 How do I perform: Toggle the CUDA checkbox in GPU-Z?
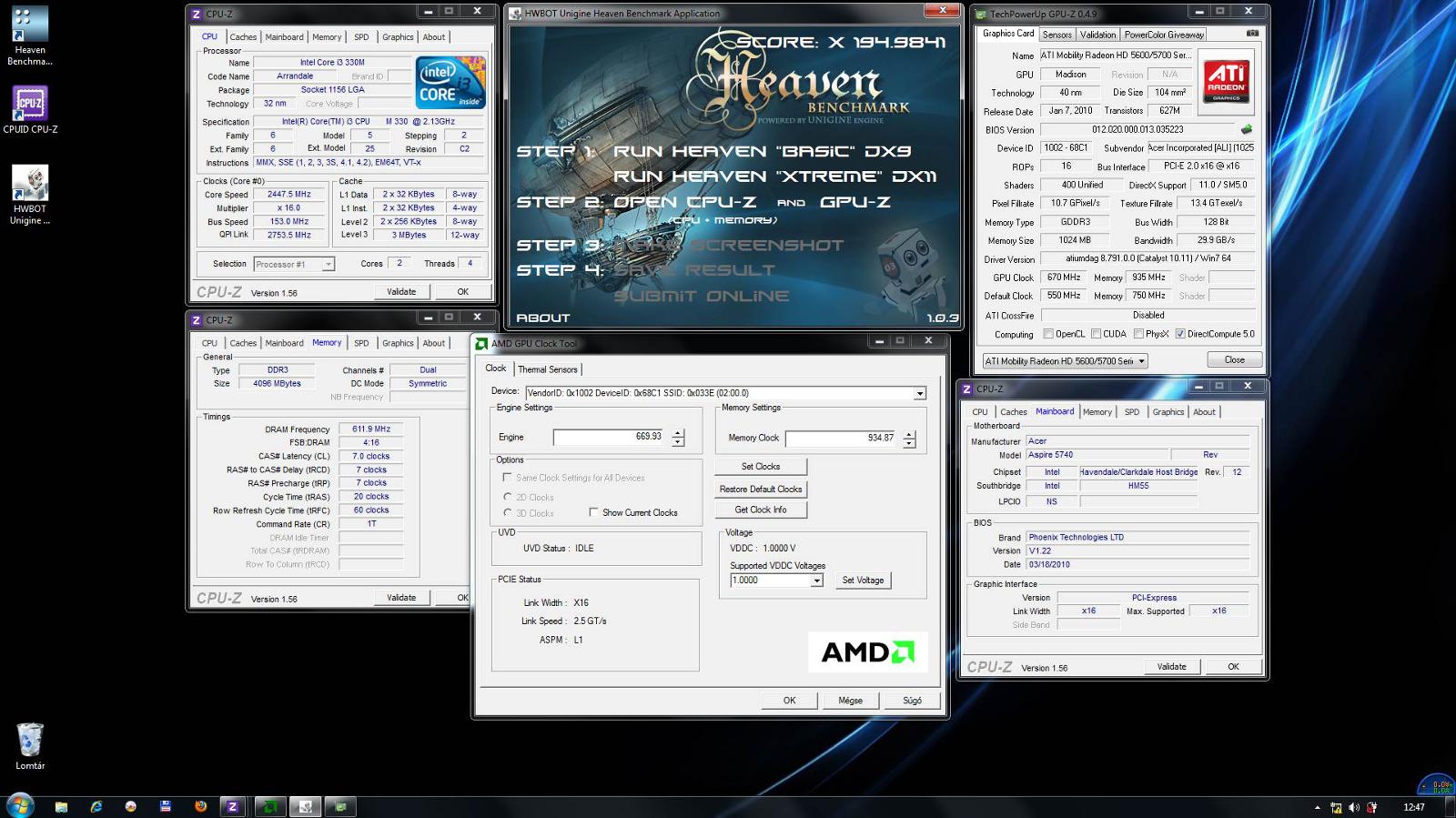click(1096, 334)
